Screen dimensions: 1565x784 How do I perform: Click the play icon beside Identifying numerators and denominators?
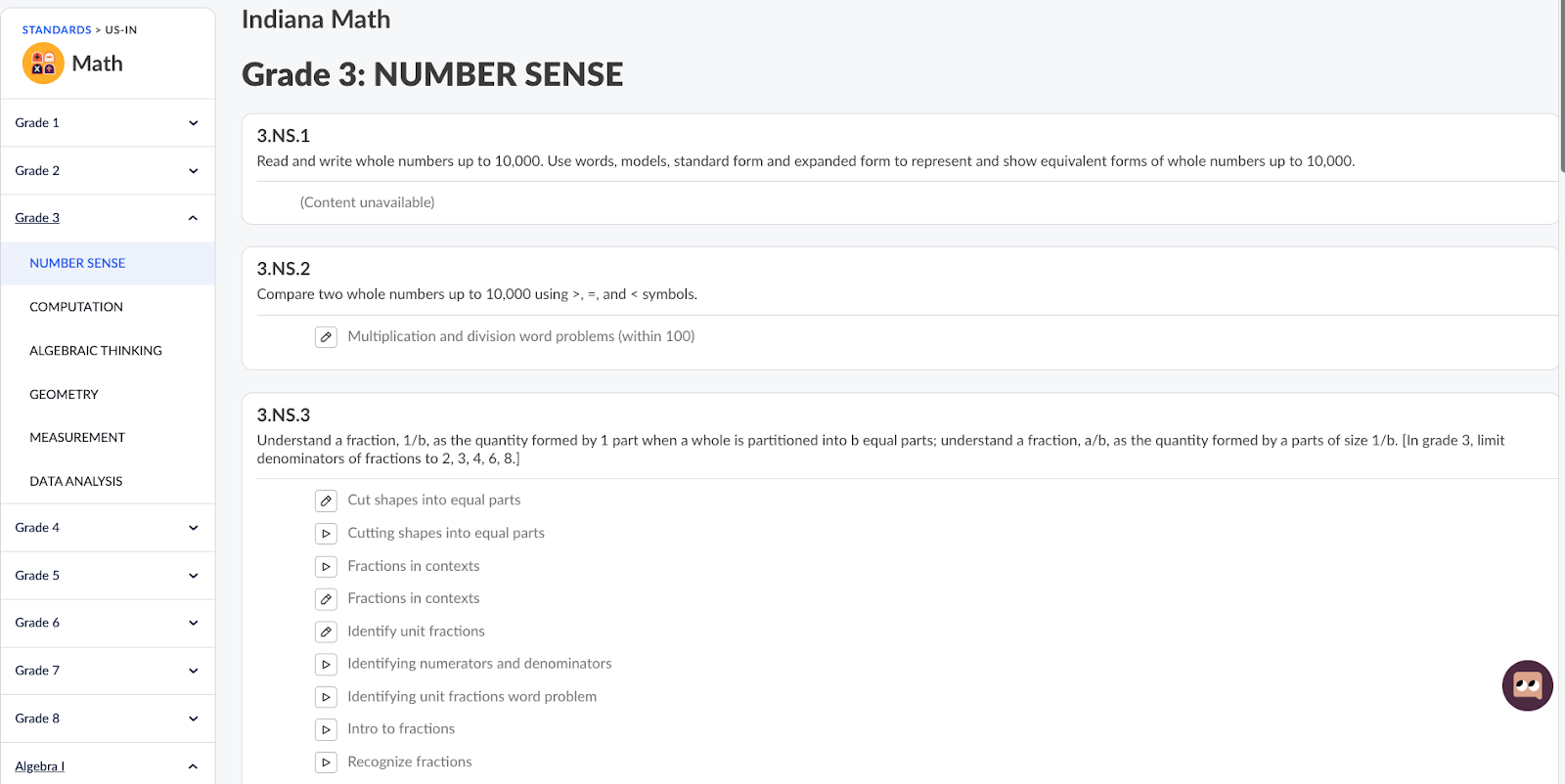[x=326, y=665]
